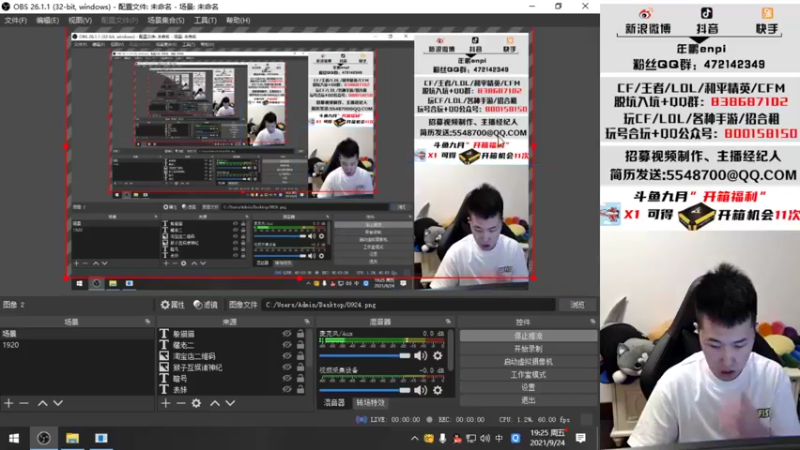Viewport: 800px width, 450px height.
Task: Open 设置 in the controls panel
Action: pyautogui.click(x=528, y=387)
